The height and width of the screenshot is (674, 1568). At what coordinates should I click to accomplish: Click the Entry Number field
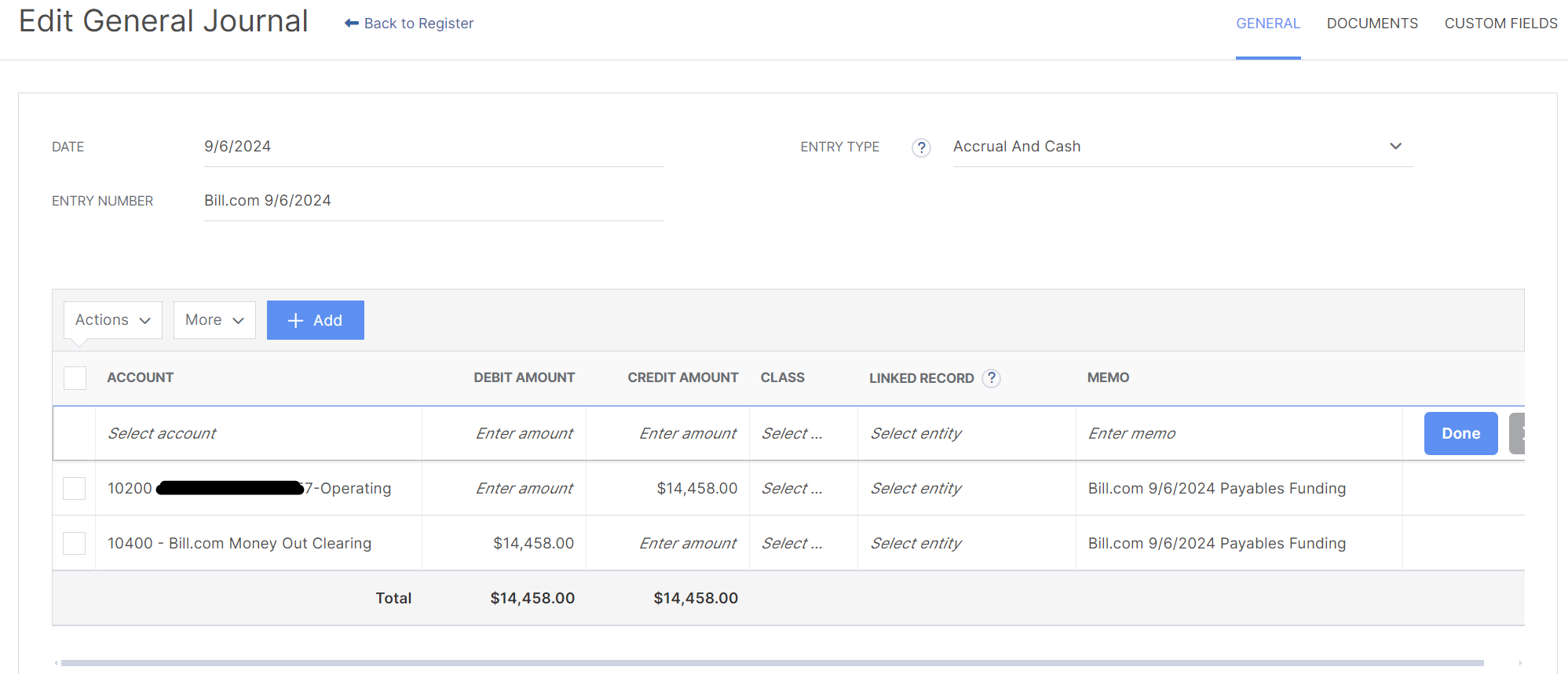pos(433,201)
